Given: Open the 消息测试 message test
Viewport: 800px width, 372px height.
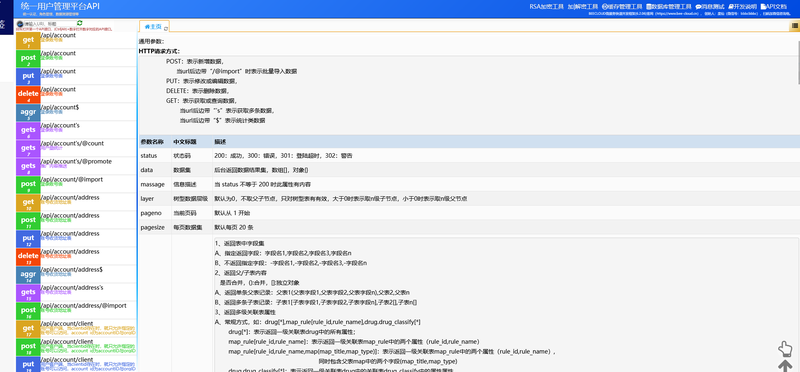Looking at the screenshot, I should [710, 7].
